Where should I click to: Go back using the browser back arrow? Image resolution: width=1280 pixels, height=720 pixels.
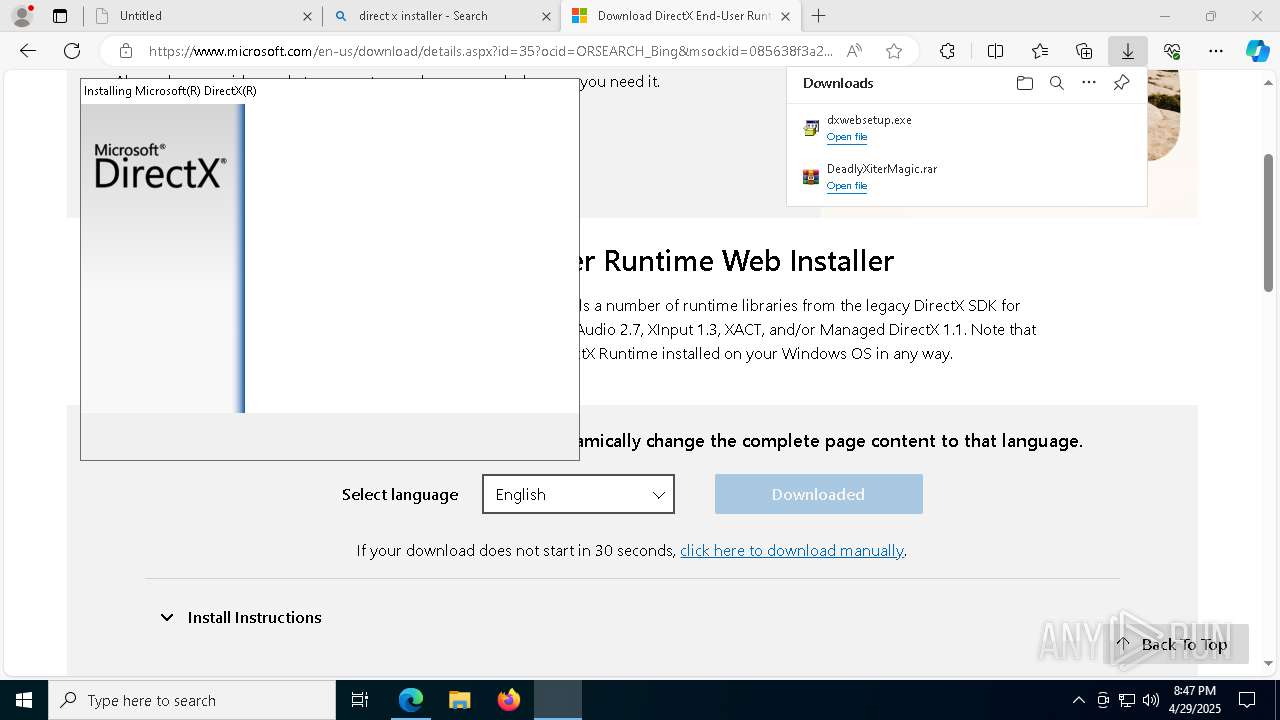[x=28, y=51]
